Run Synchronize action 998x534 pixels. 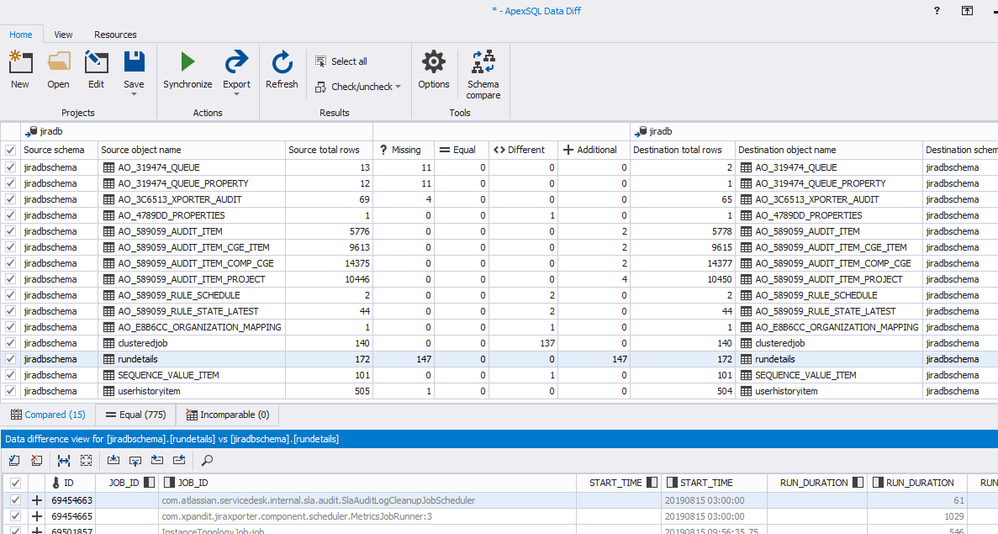(x=187, y=70)
